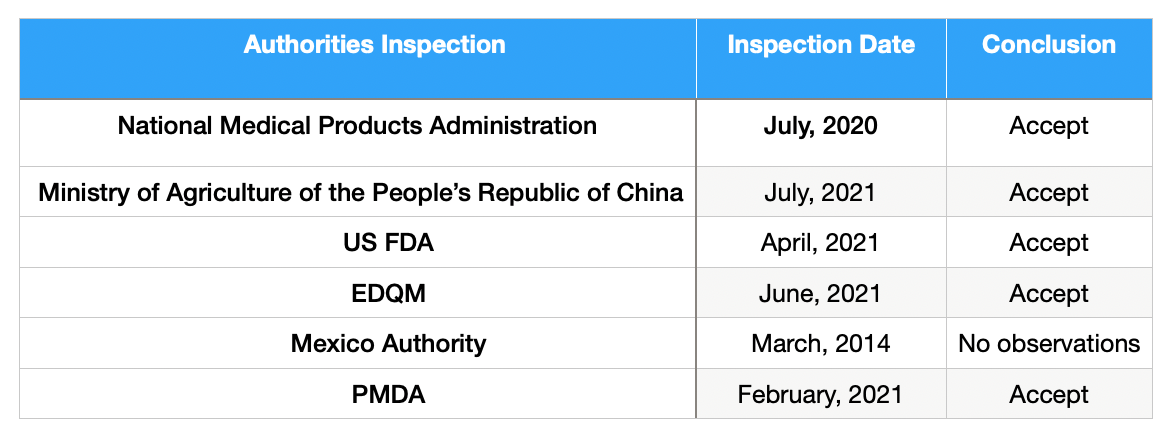Select the Accept cell in US FDA row

tap(1049, 242)
